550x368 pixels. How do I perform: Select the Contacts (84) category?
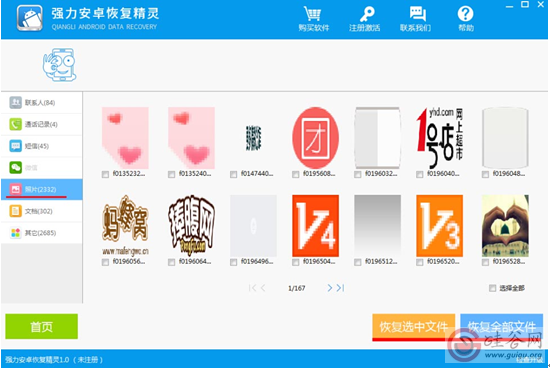(x=41, y=102)
